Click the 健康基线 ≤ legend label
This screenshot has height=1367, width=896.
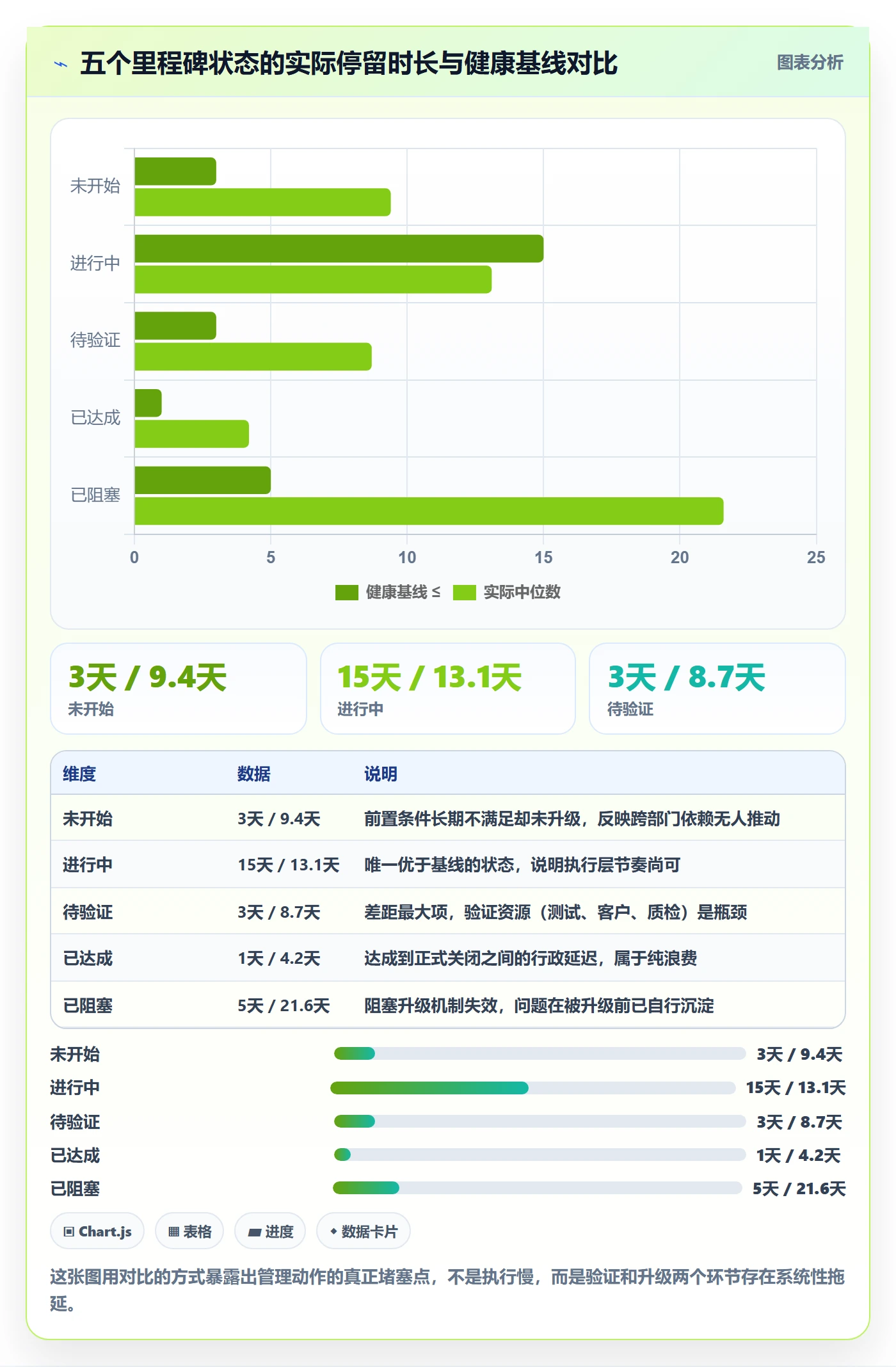coord(403,592)
